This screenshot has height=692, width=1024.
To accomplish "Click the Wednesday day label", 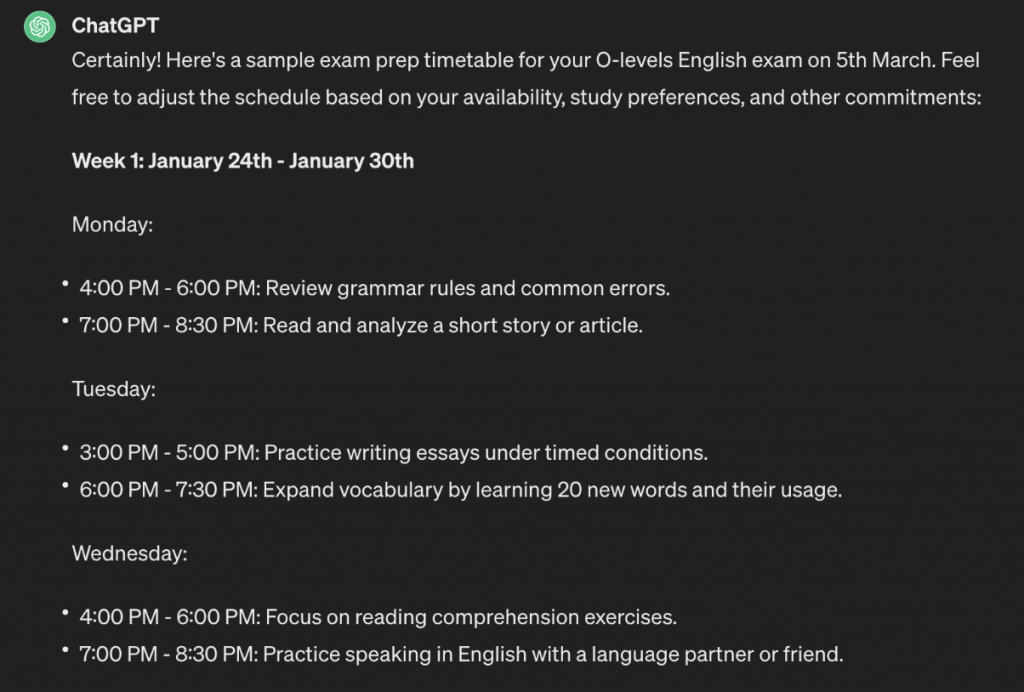I will [x=129, y=552].
